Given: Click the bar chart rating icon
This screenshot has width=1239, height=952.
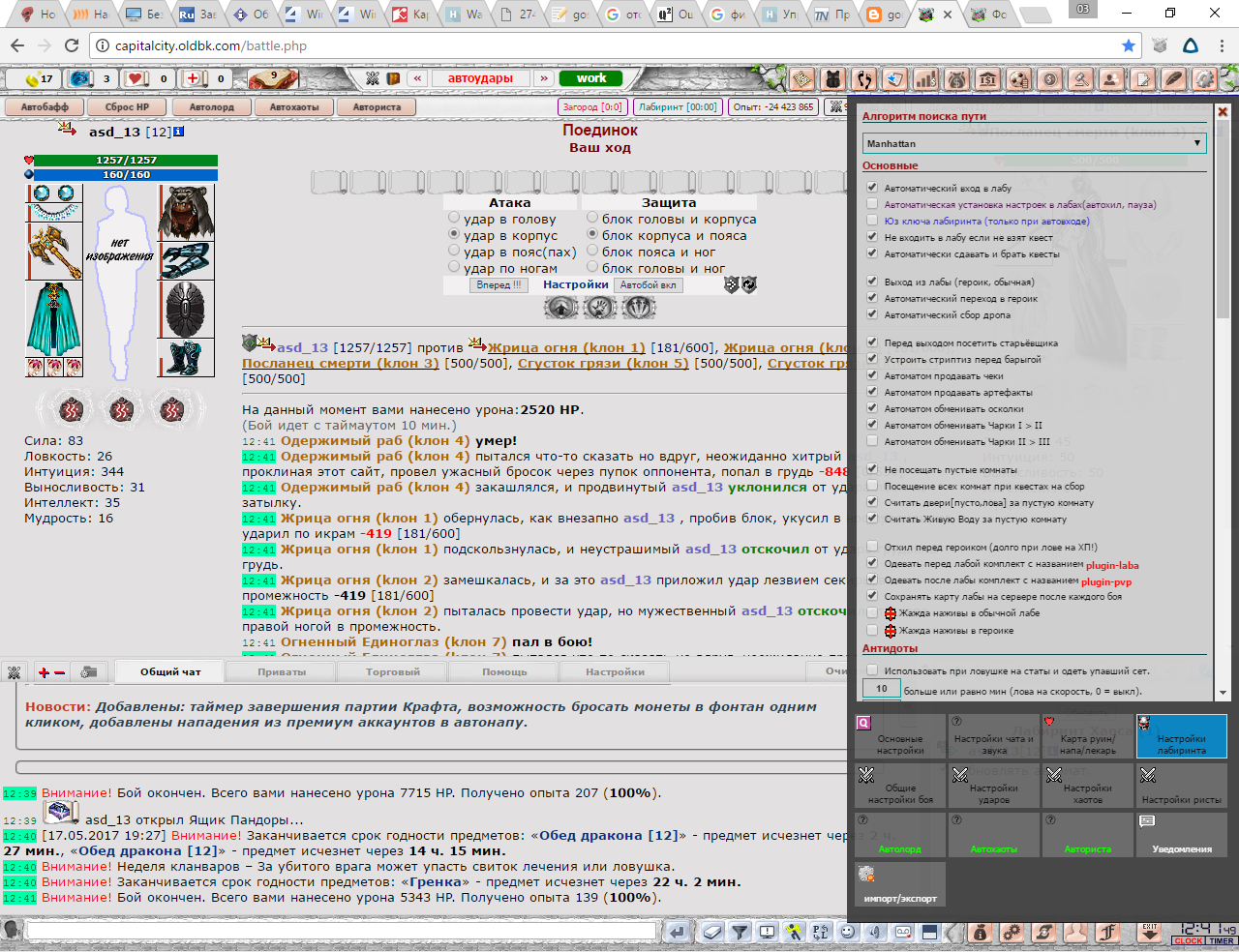Looking at the screenshot, I should [925, 79].
